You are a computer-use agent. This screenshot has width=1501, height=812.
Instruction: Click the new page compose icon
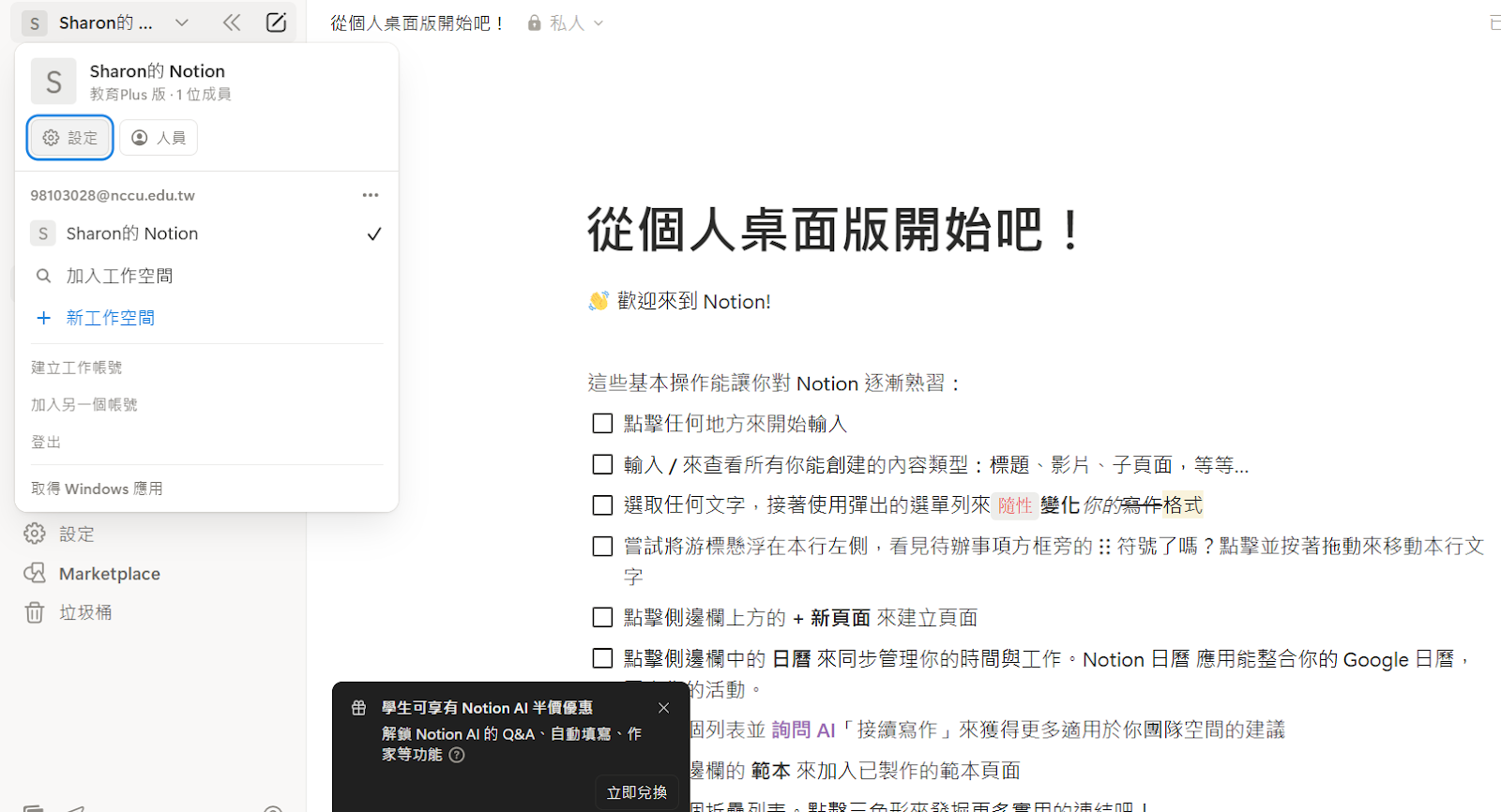click(276, 23)
